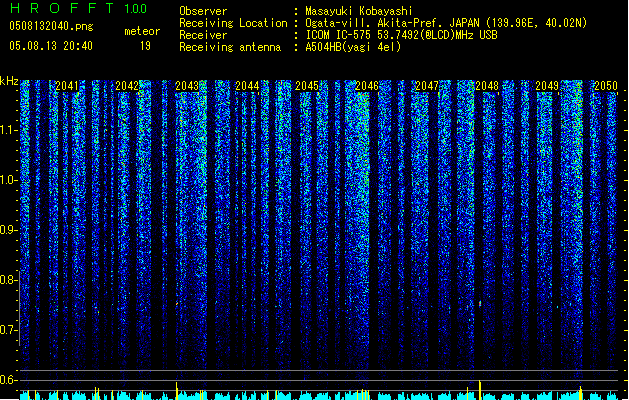Select the version number 1.00
The height and width of the screenshot is (400, 629).
tap(136, 9)
